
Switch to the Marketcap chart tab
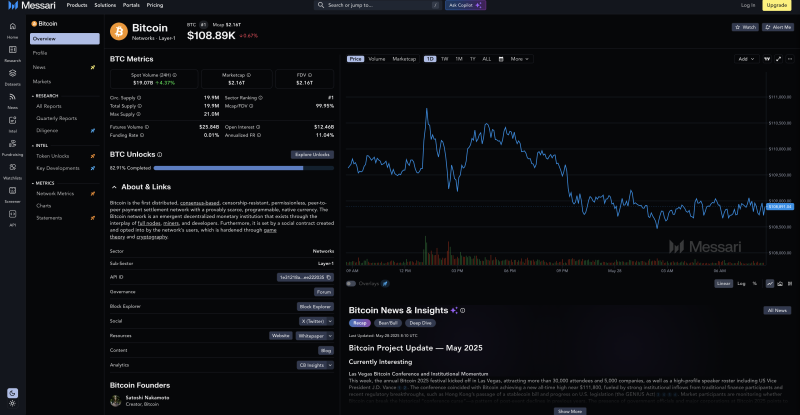(404, 59)
